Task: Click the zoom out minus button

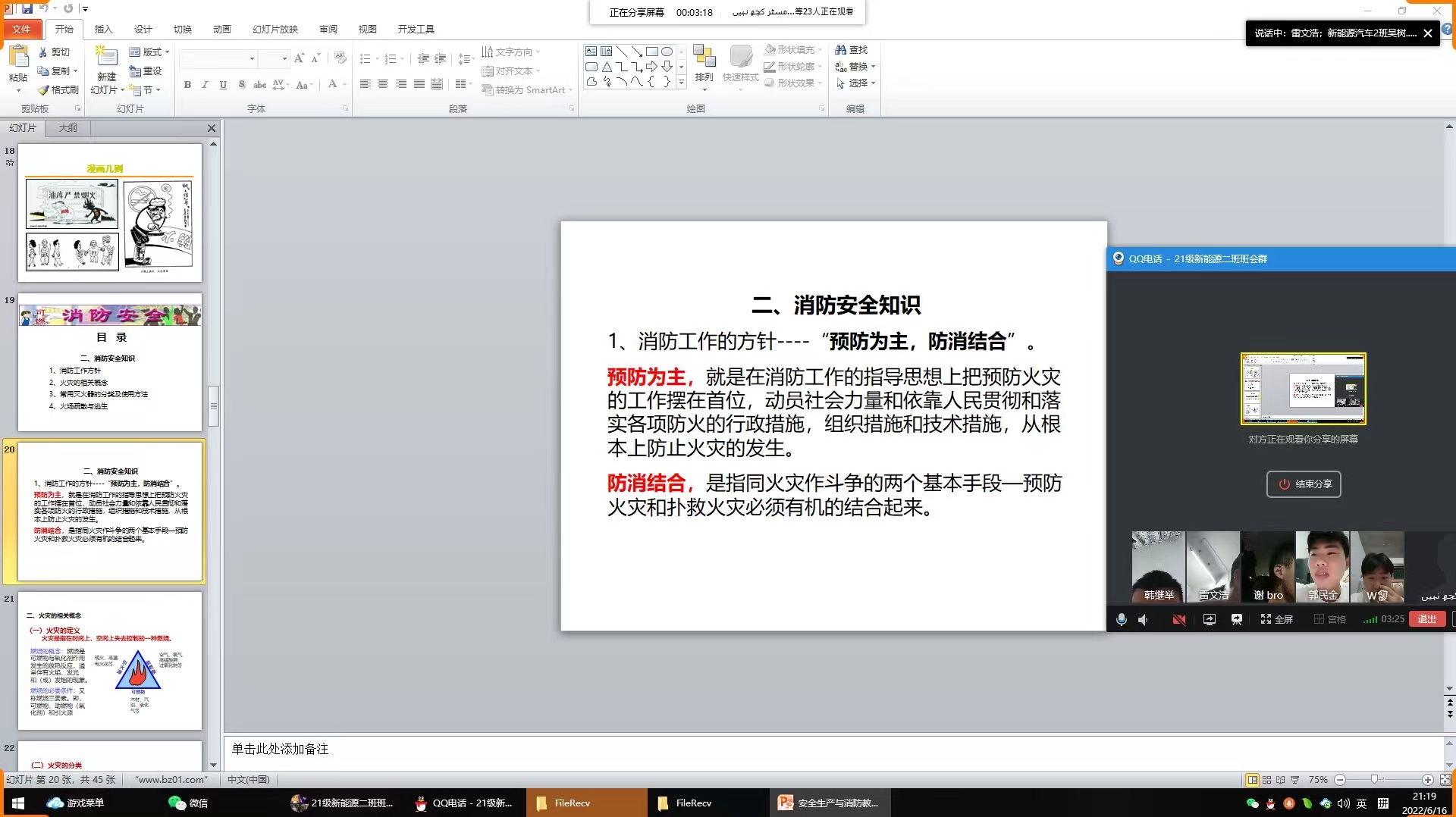Action: pos(1340,779)
